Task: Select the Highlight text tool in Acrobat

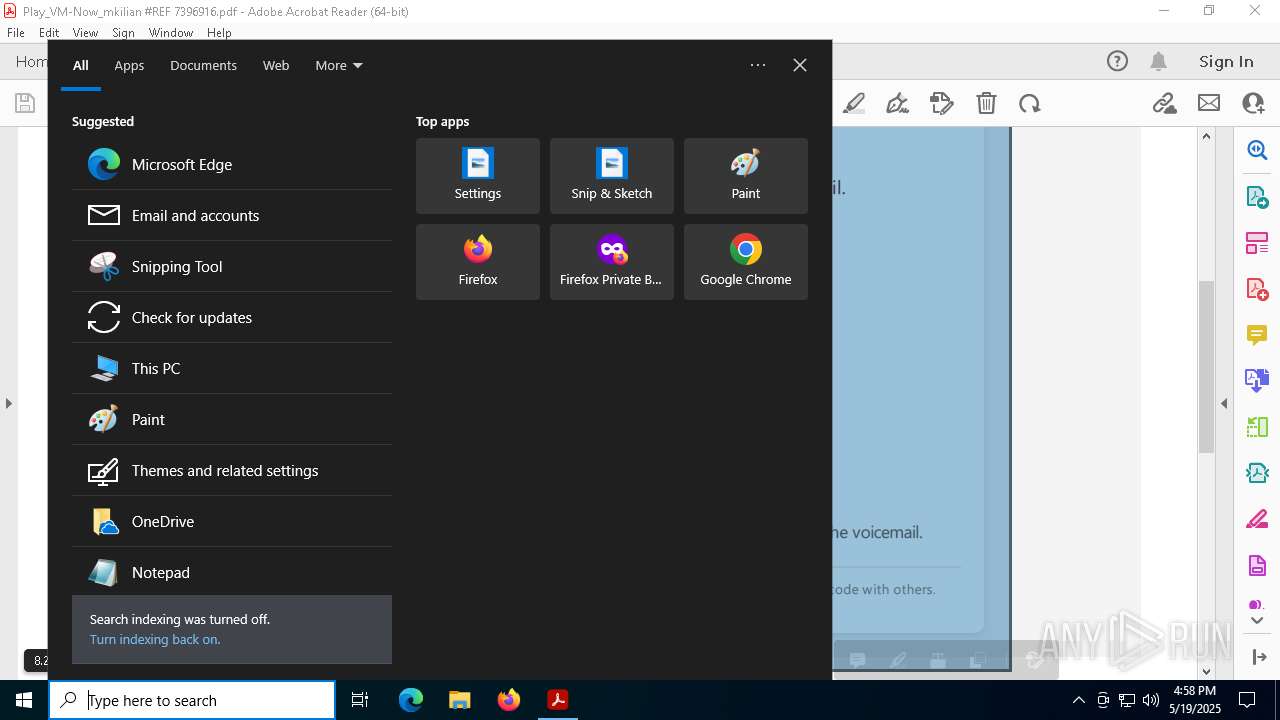Action: coord(854,103)
